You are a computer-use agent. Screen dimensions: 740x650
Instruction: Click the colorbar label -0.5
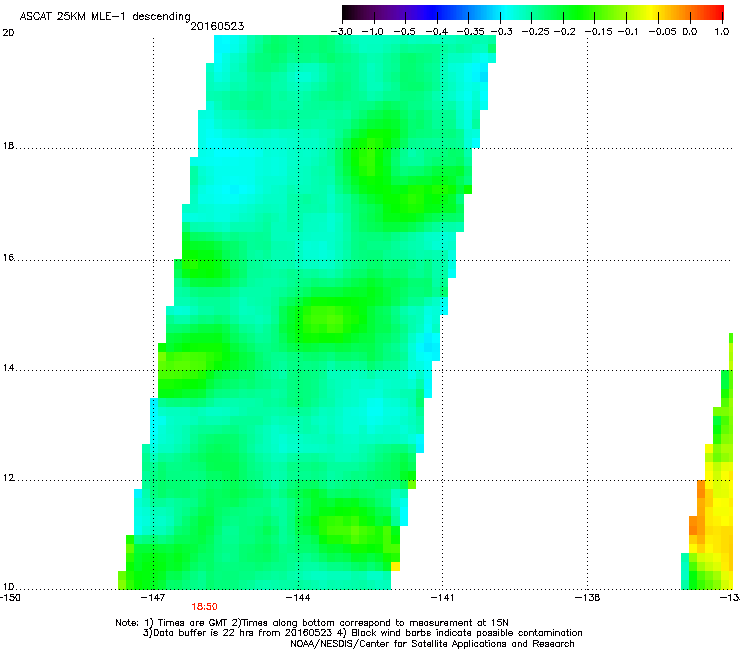click(x=404, y=32)
